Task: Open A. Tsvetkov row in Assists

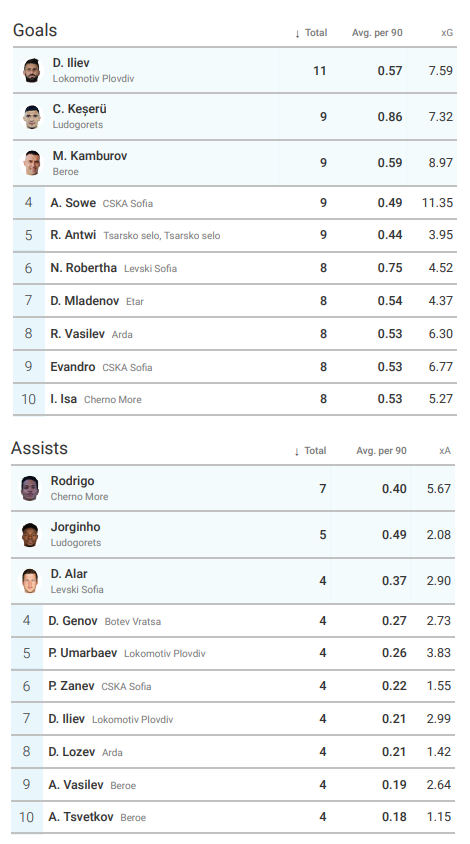Action: pos(233,817)
